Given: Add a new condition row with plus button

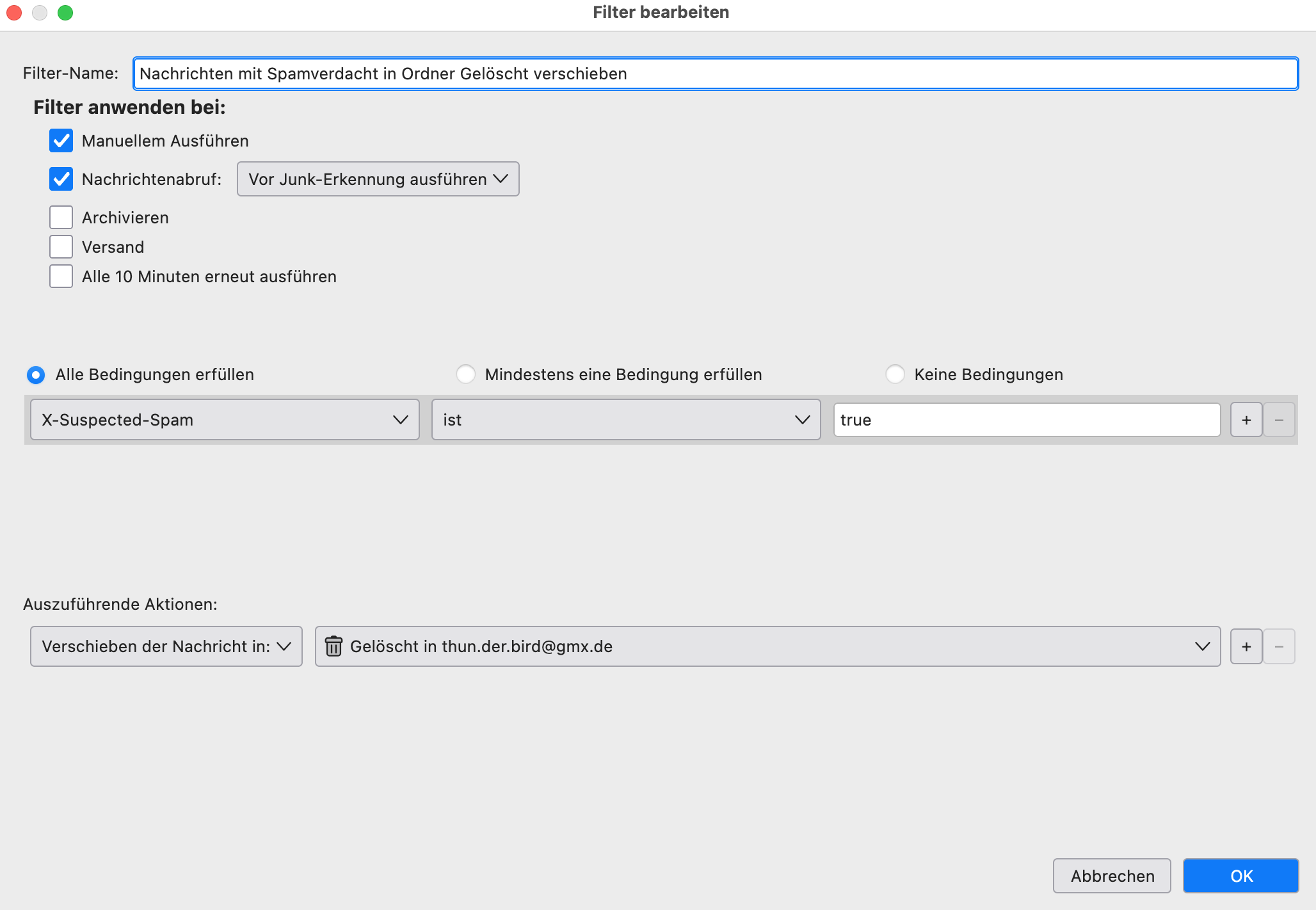Looking at the screenshot, I should tap(1246, 420).
